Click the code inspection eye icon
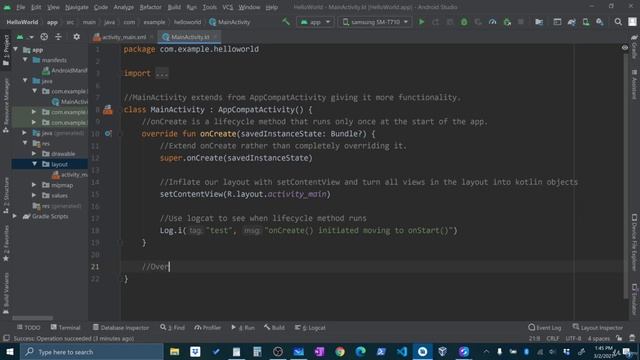640x360 pixels. (x=625, y=48)
